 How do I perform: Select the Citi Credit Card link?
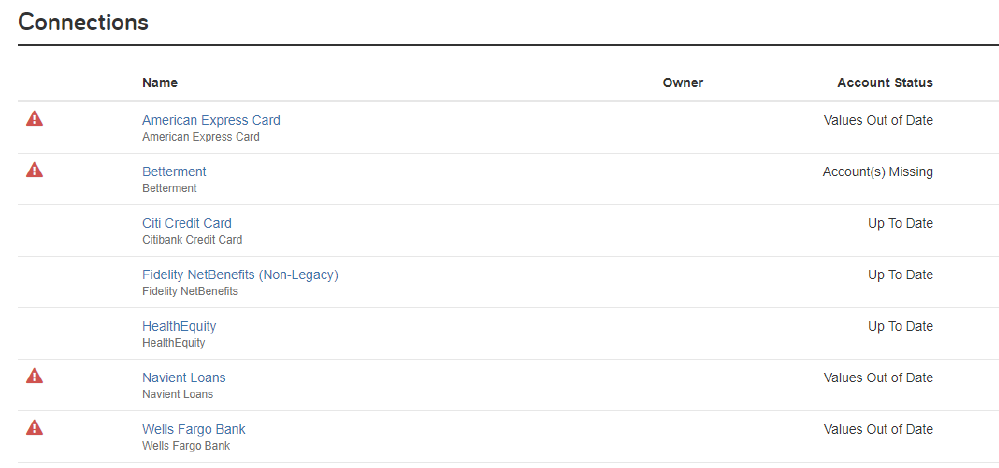[x=187, y=223]
